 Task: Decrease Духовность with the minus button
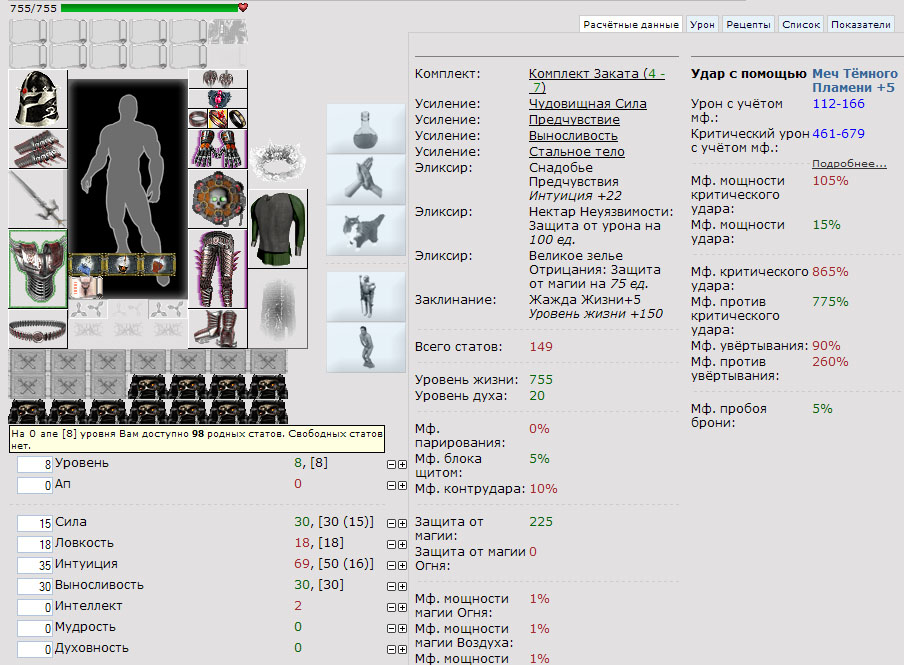(x=391, y=649)
